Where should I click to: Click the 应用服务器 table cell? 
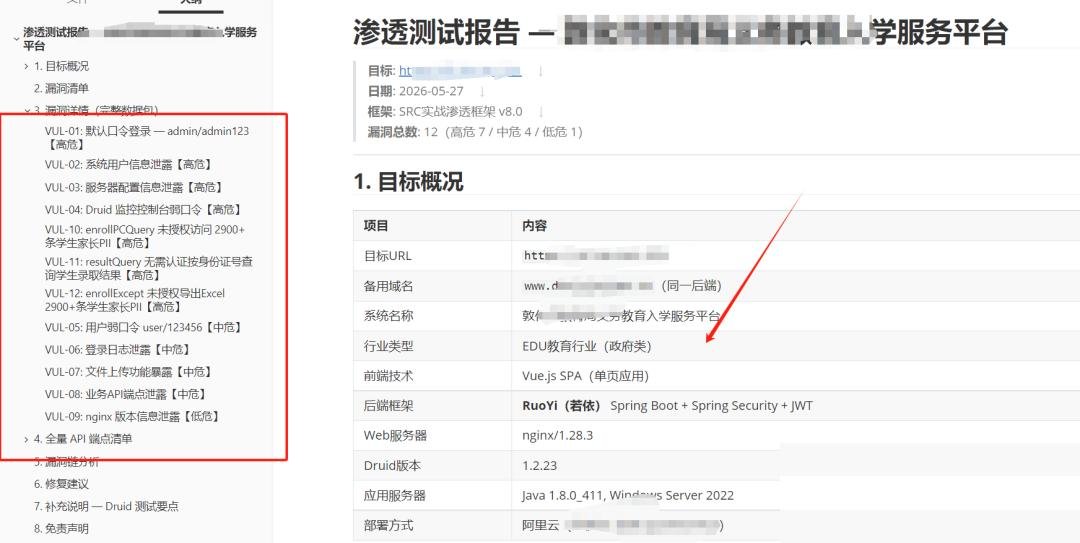point(433,495)
